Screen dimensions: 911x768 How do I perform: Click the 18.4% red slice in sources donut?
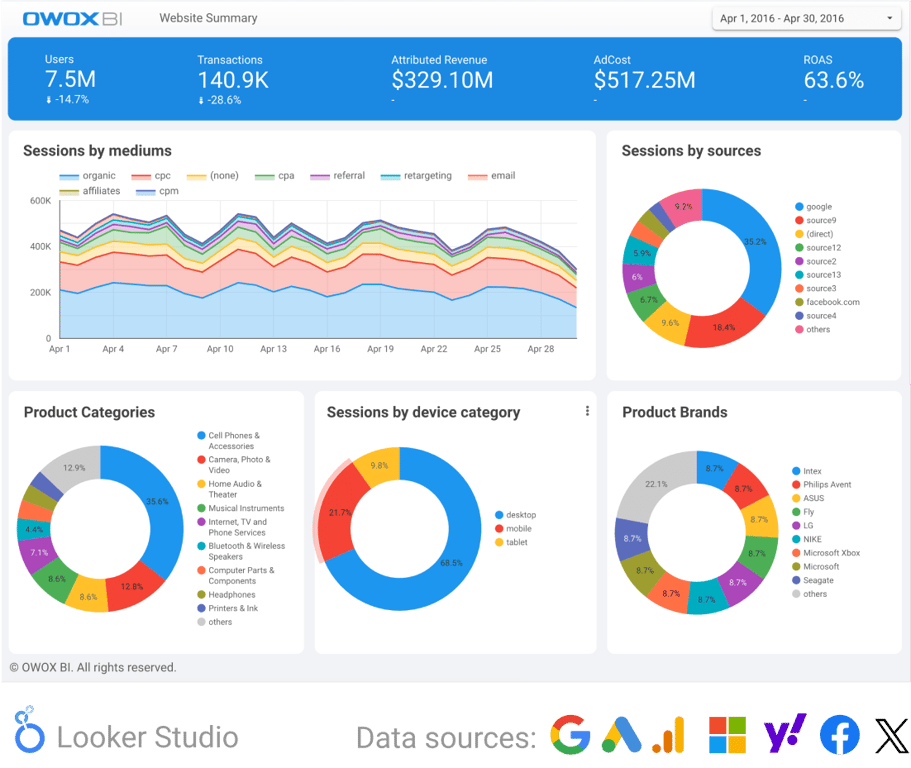point(725,327)
